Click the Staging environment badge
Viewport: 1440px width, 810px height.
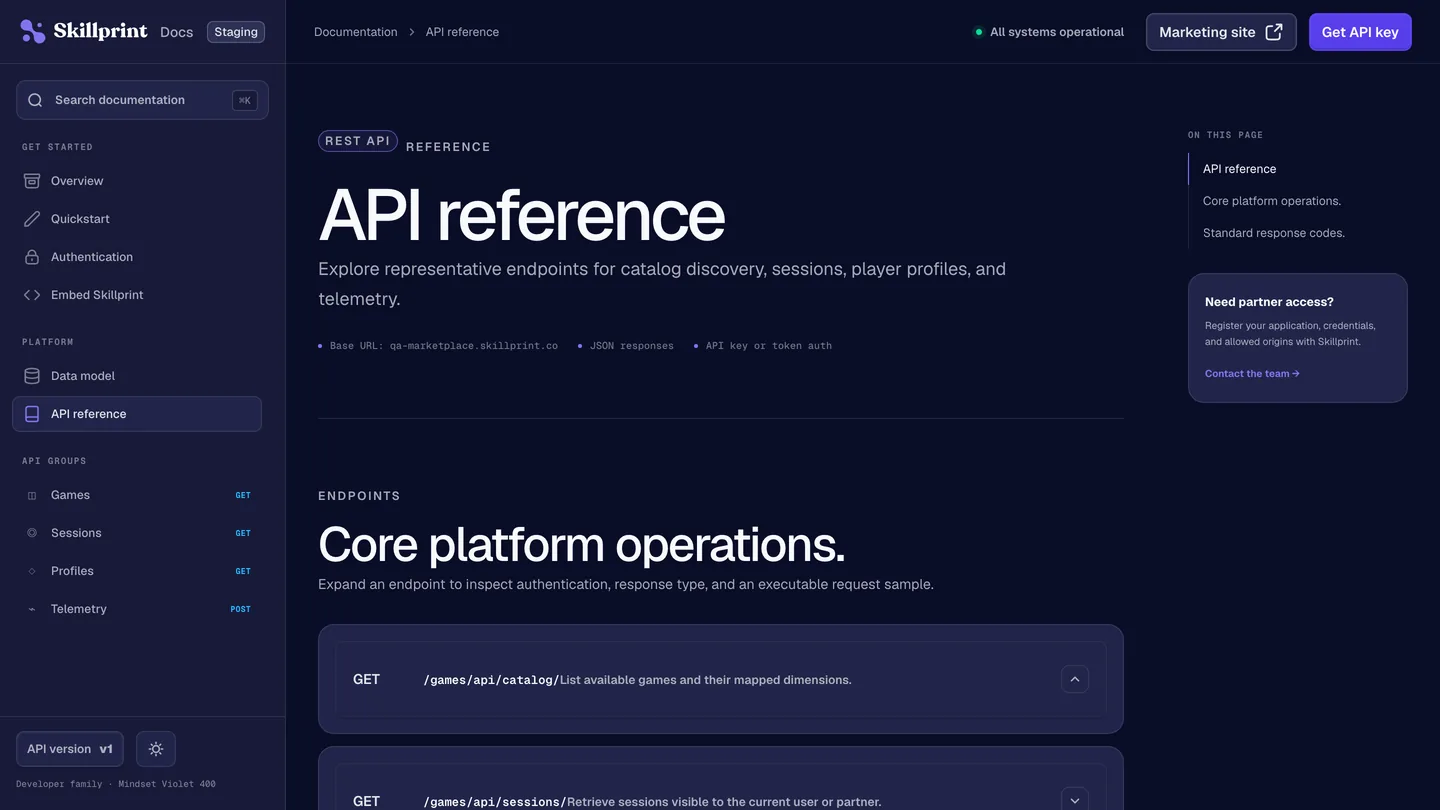point(236,32)
